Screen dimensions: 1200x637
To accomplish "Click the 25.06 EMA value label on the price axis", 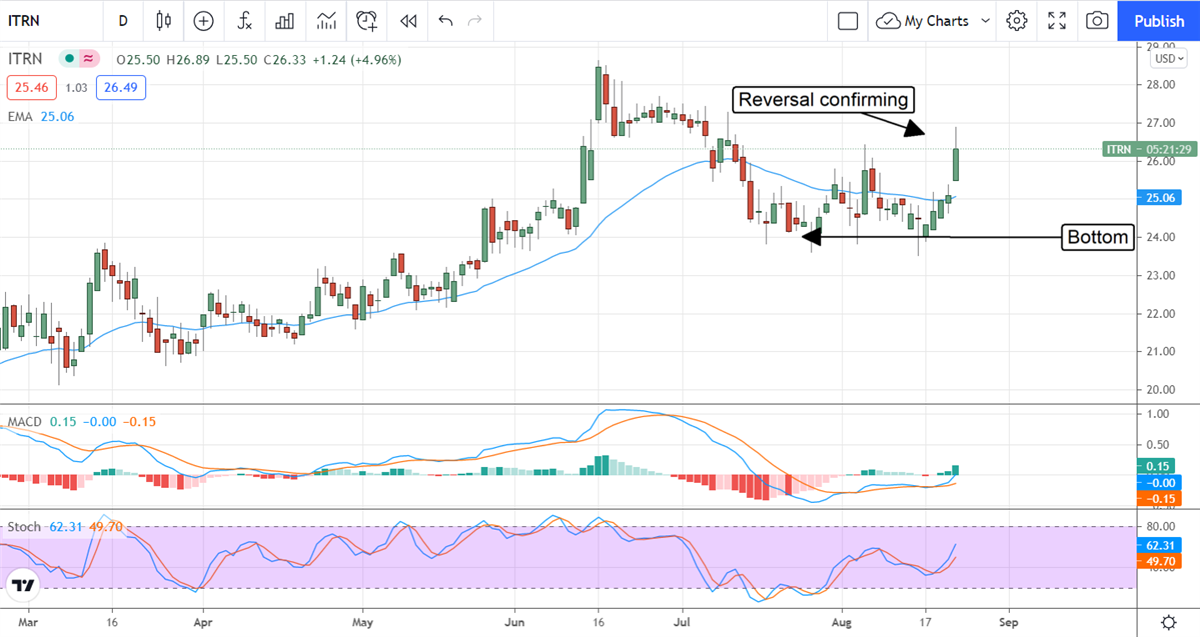I will [1160, 198].
